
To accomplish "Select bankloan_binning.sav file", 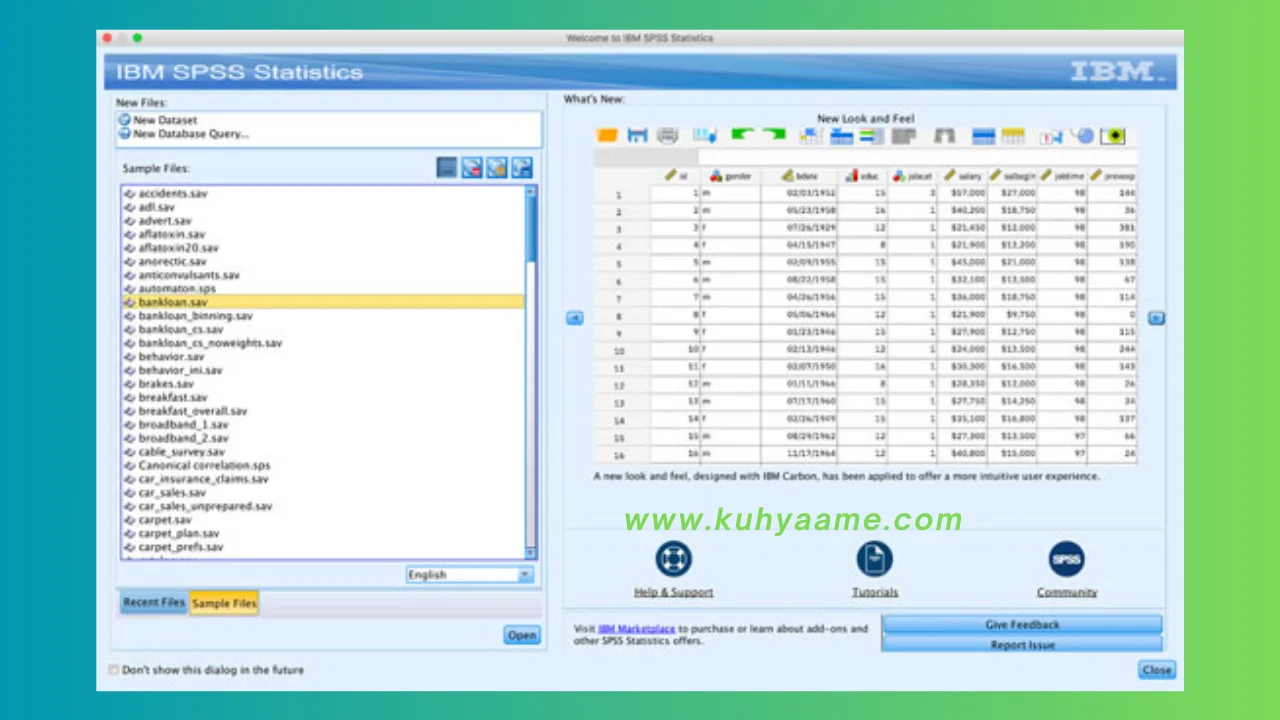I will [322, 315].
